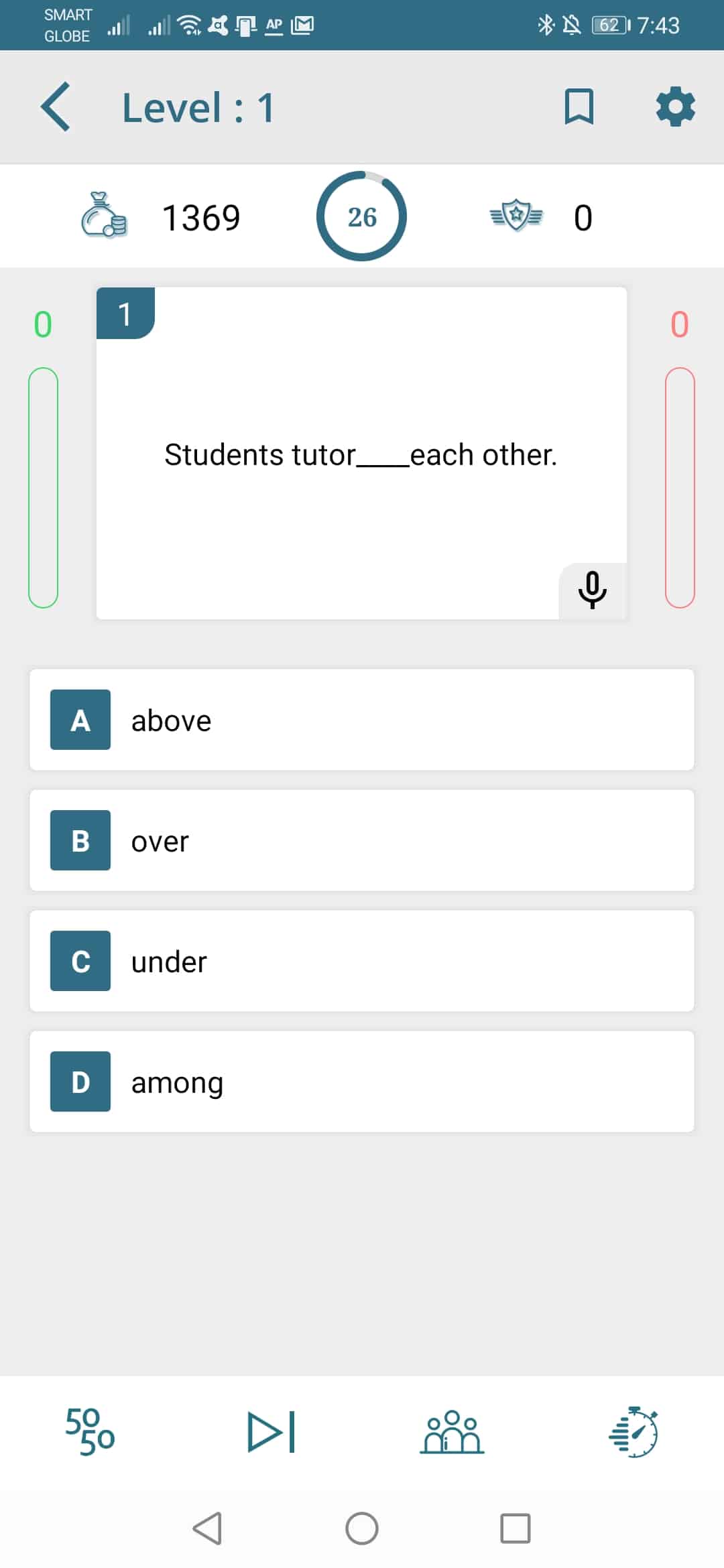
Task: Use the audience poll lifeline
Action: 452,1432
